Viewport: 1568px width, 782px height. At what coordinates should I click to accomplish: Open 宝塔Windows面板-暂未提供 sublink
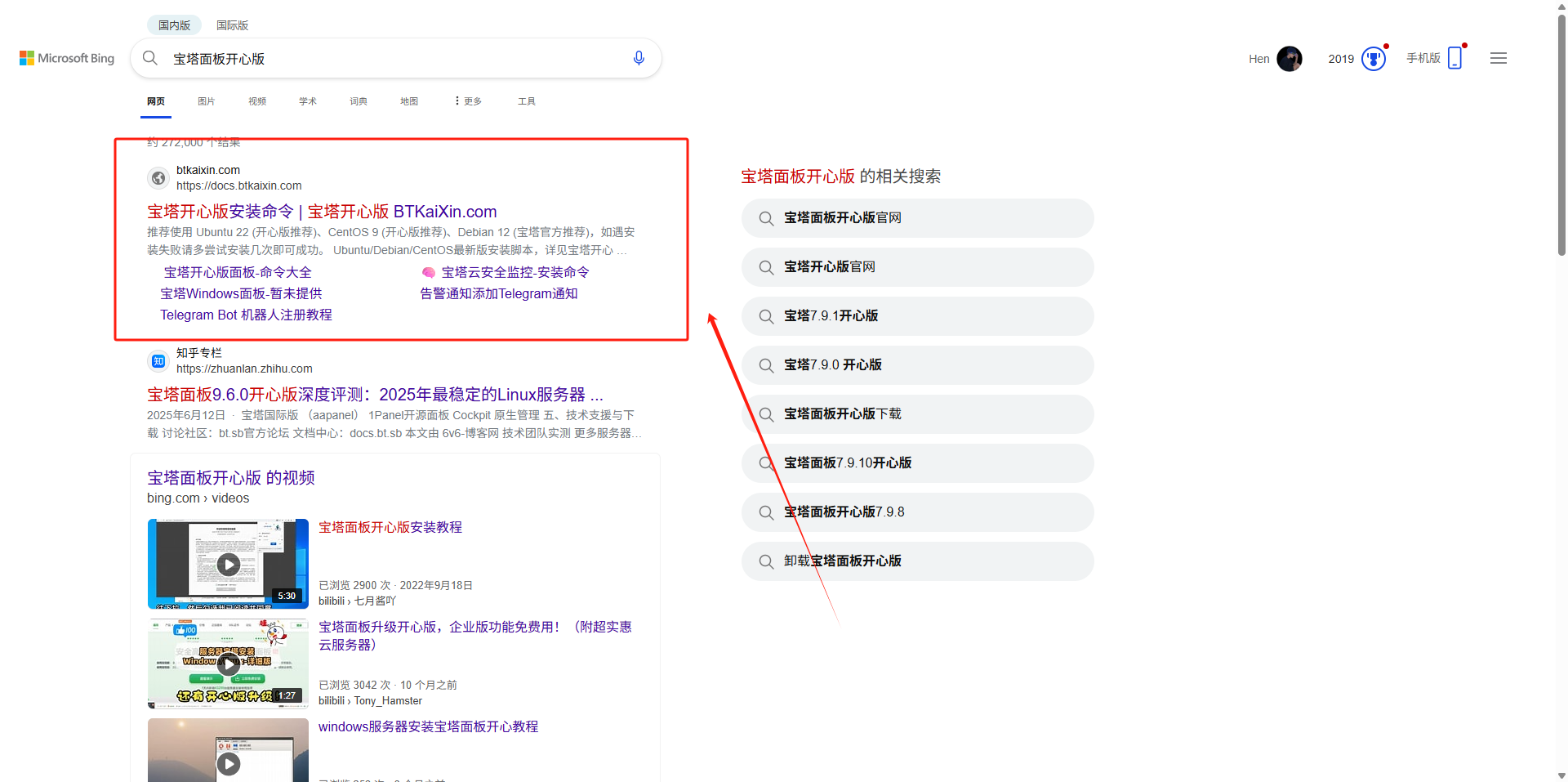click(x=241, y=293)
